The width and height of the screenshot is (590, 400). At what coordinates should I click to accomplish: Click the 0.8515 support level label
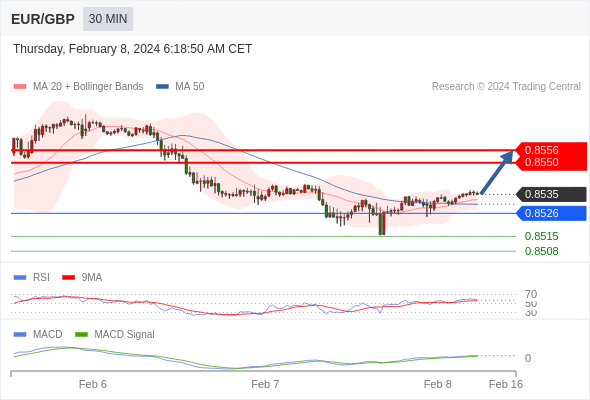point(541,236)
